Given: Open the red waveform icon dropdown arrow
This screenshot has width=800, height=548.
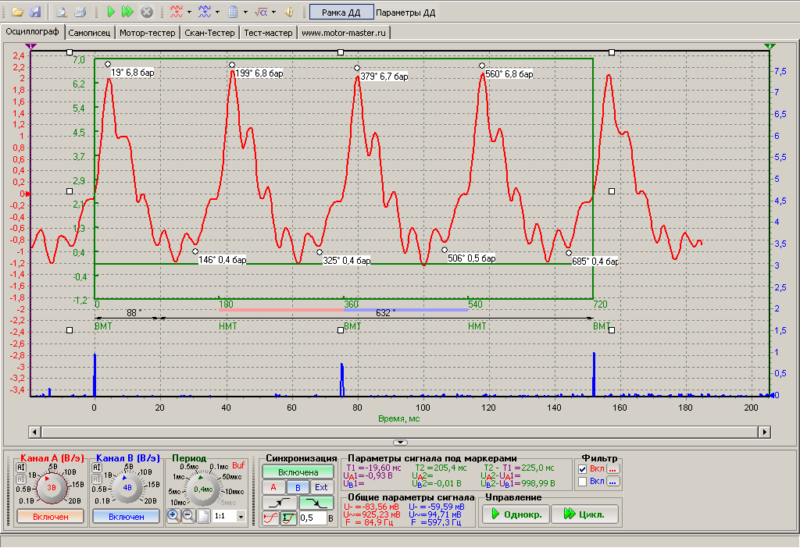Looking at the screenshot, I should coord(188,13).
